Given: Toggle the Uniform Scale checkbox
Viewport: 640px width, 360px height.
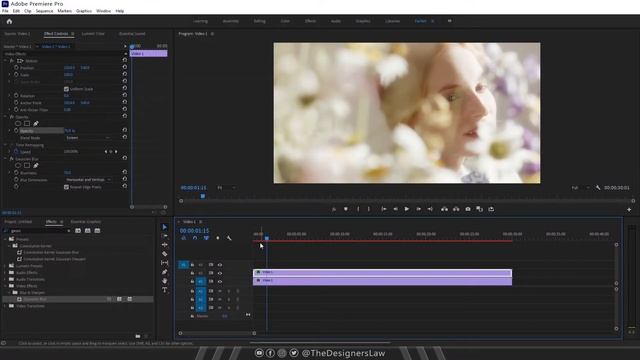Looking at the screenshot, I should coord(66,89).
